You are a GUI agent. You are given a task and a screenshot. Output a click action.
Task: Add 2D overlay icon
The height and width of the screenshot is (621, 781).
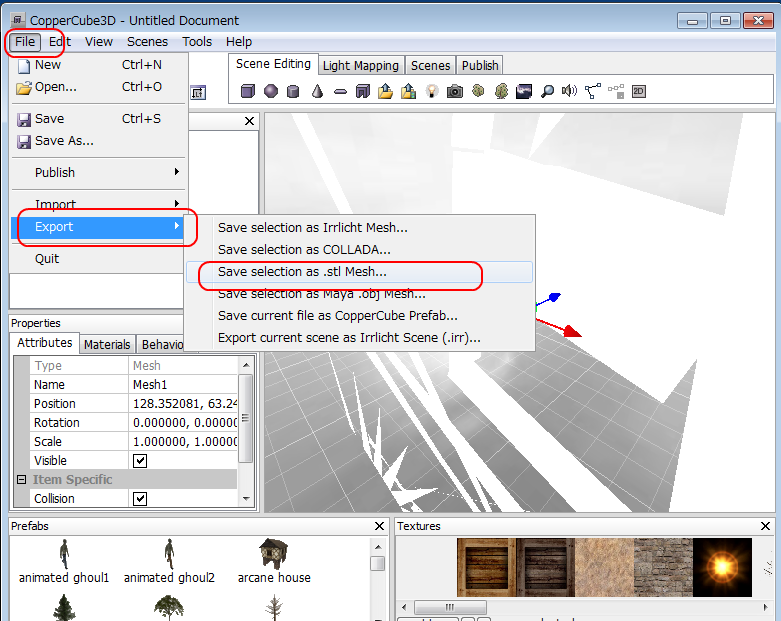point(639,91)
